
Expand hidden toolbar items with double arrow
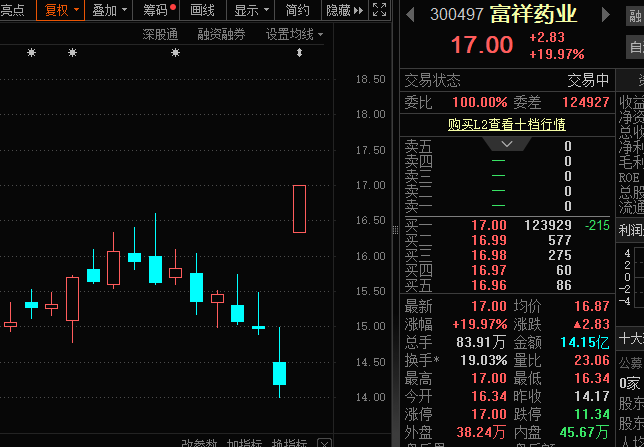(x=362, y=11)
